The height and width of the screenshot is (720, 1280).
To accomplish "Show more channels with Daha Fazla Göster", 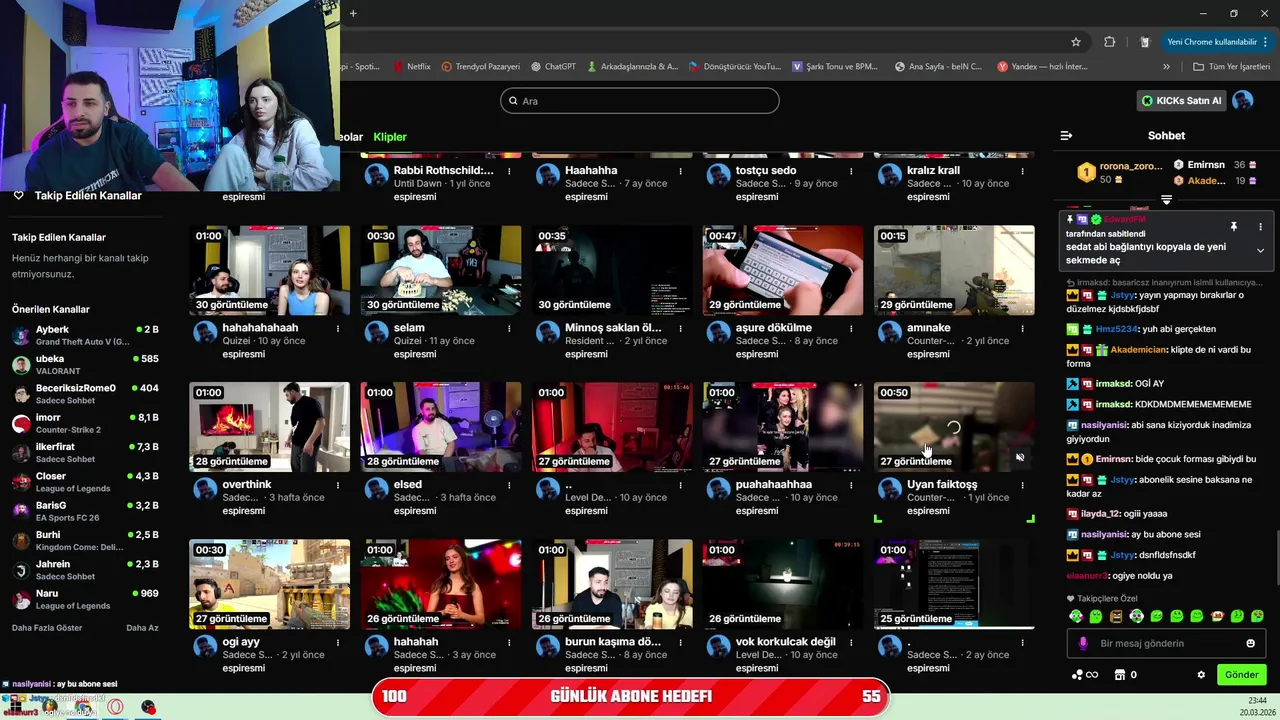I will (47, 628).
